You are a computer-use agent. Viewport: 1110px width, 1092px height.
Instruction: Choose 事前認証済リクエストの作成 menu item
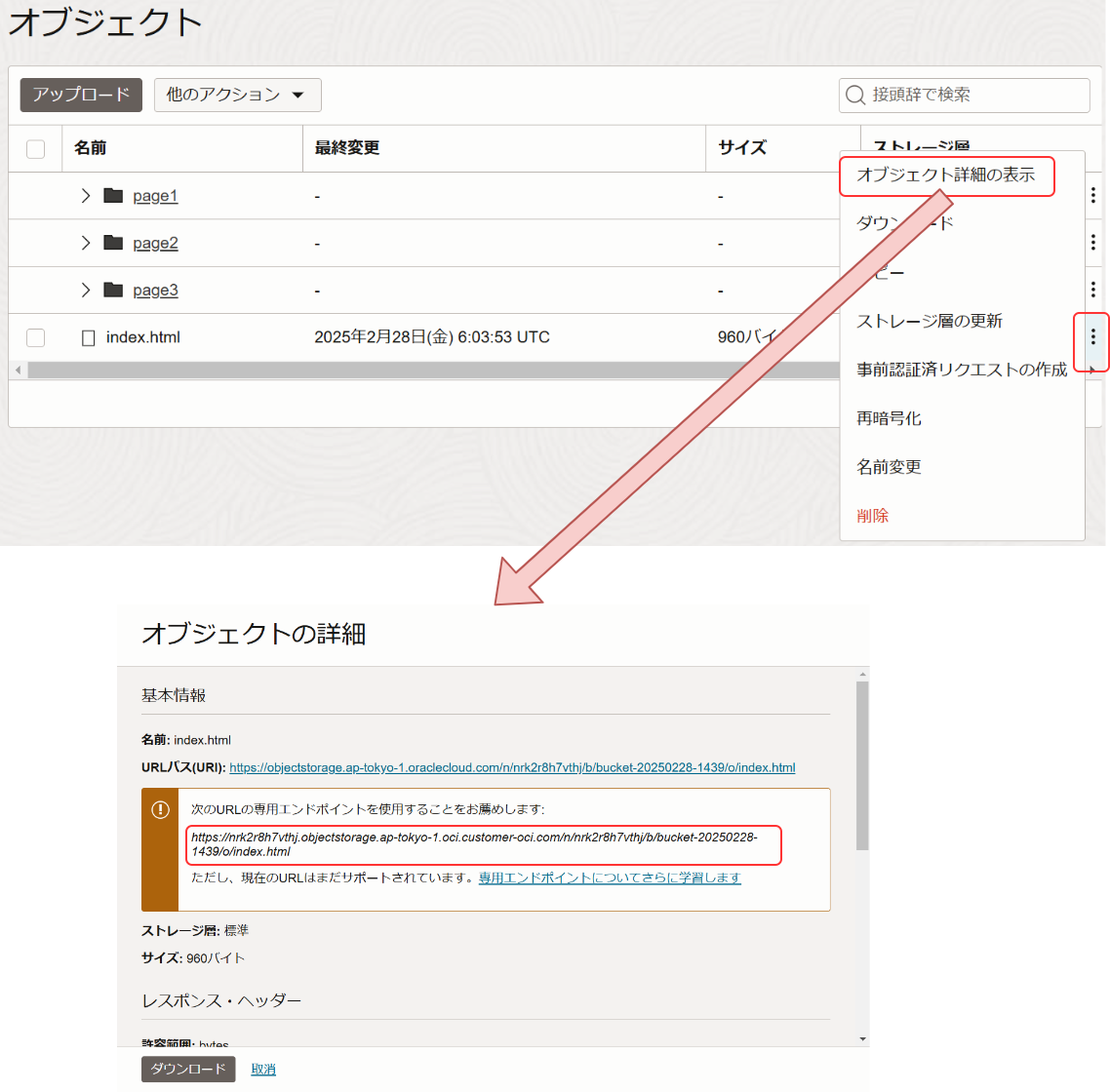962,370
